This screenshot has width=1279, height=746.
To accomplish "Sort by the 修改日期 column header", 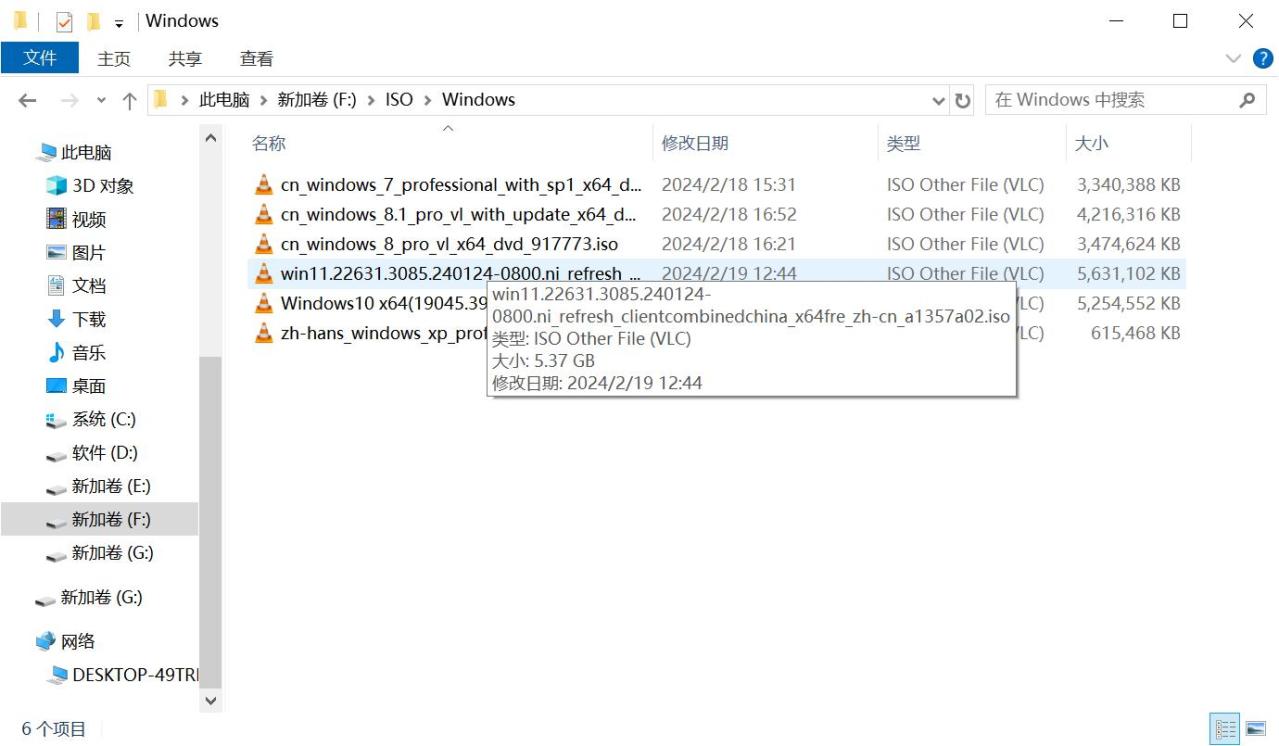I will coord(695,143).
